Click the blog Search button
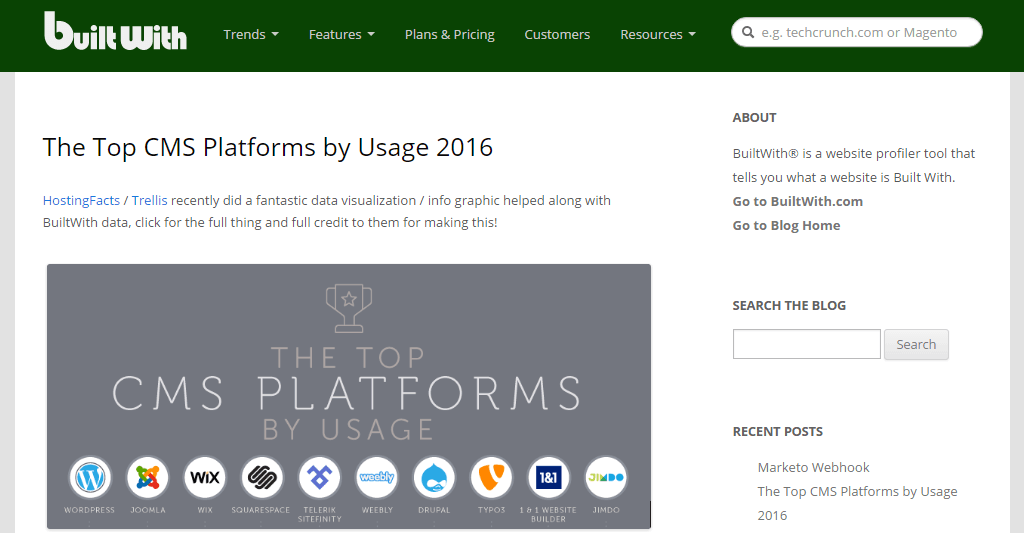Image resolution: width=1024 pixels, height=533 pixels. tap(916, 344)
